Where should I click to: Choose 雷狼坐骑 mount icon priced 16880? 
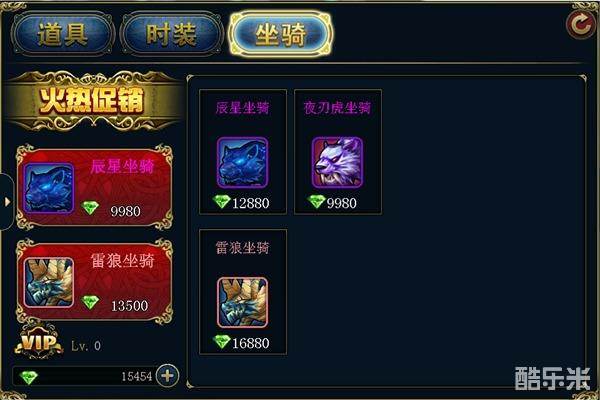243,302
